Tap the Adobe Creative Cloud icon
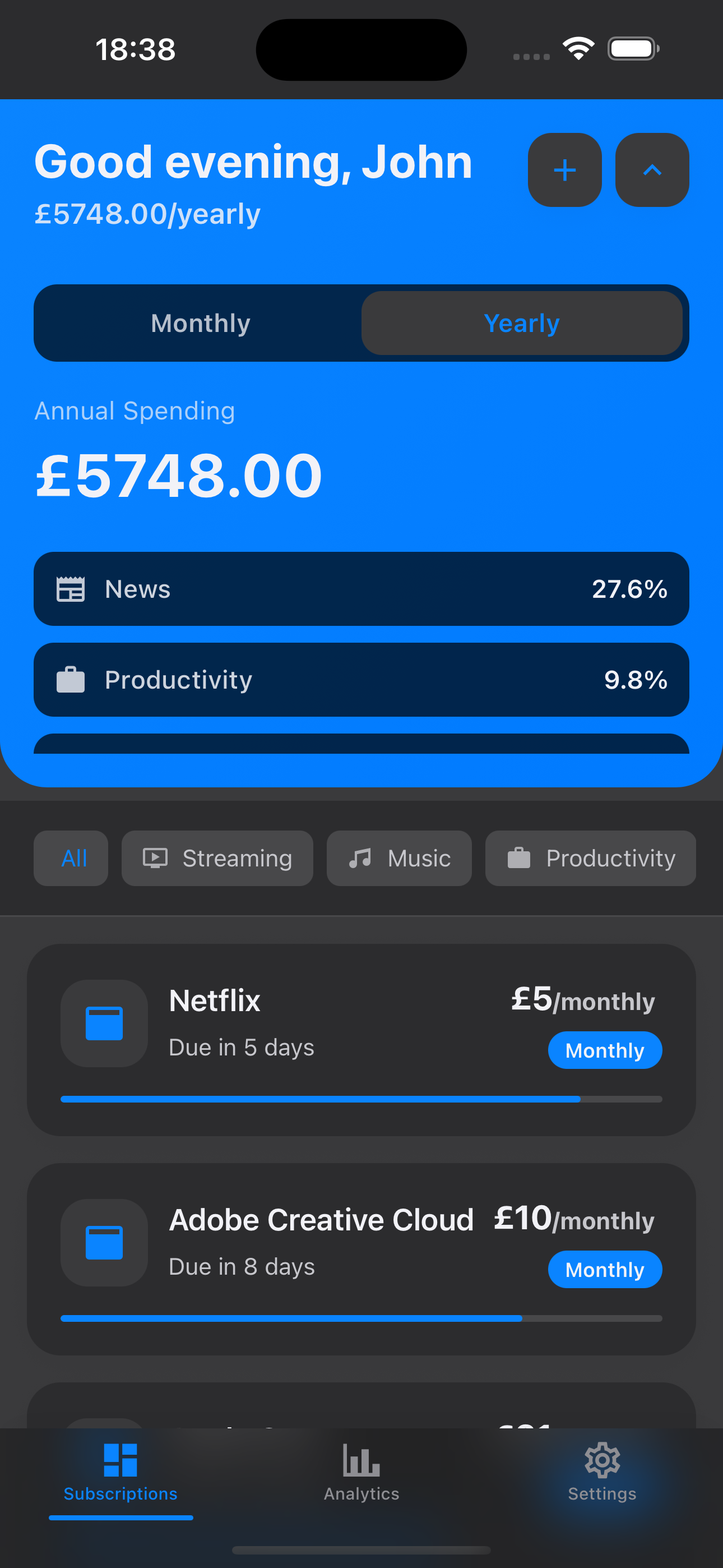Viewport: 723px width, 1568px height. tap(104, 1242)
